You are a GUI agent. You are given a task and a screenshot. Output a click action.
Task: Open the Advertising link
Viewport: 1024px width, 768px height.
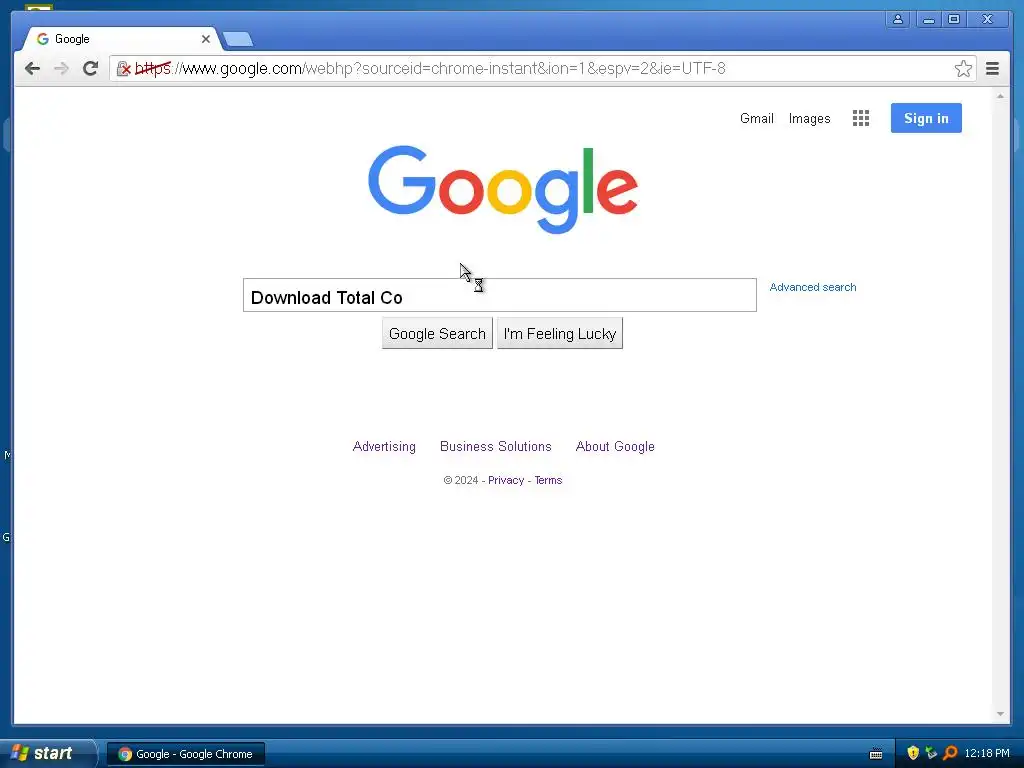pyautogui.click(x=384, y=447)
